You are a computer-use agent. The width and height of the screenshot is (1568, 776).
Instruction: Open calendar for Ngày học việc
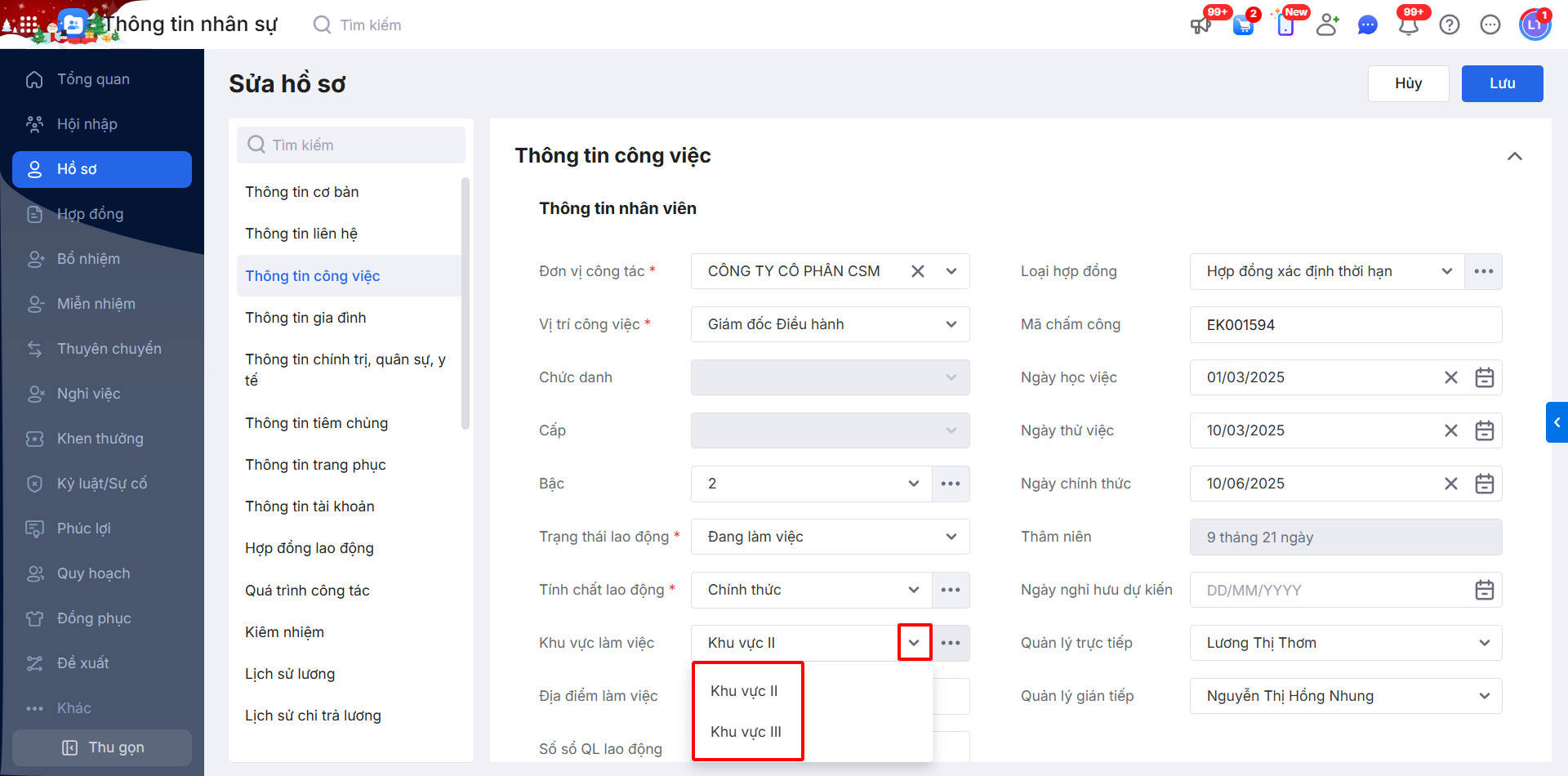pyautogui.click(x=1484, y=377)
